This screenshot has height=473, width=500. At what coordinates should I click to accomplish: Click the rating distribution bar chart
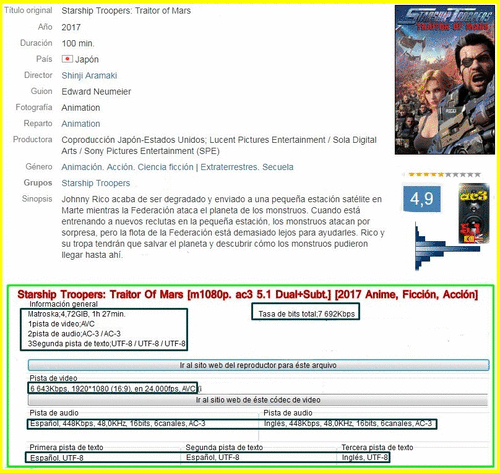pyautogui.click(x=447, y=247)
